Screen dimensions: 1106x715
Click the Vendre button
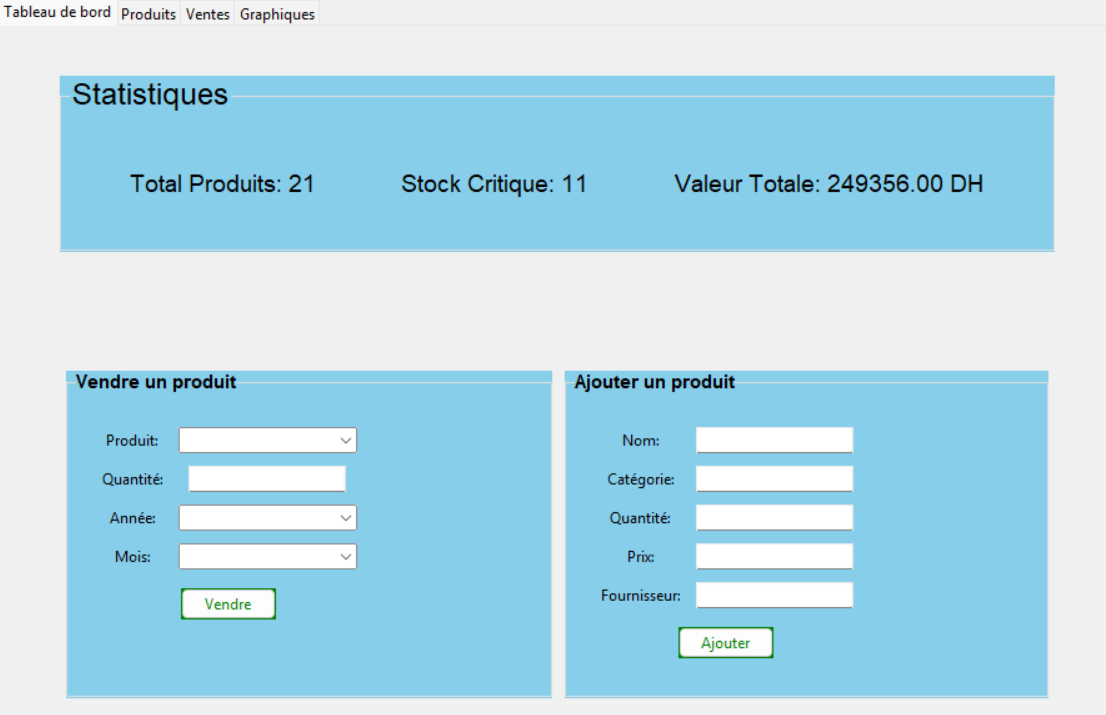point(228,604)
